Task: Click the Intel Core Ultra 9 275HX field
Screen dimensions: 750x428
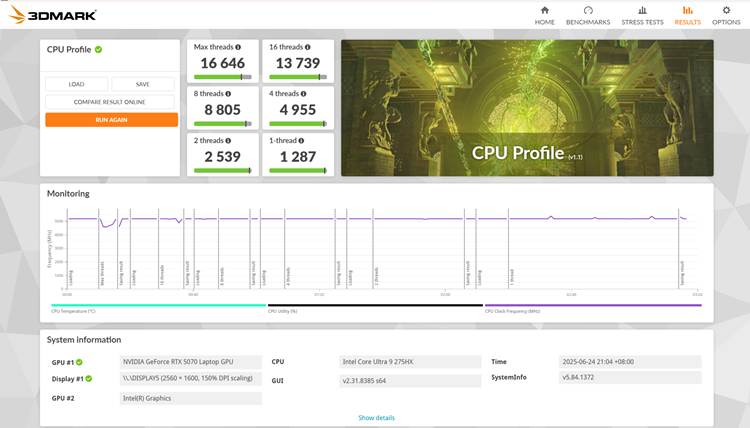Action: pos(410,362)
